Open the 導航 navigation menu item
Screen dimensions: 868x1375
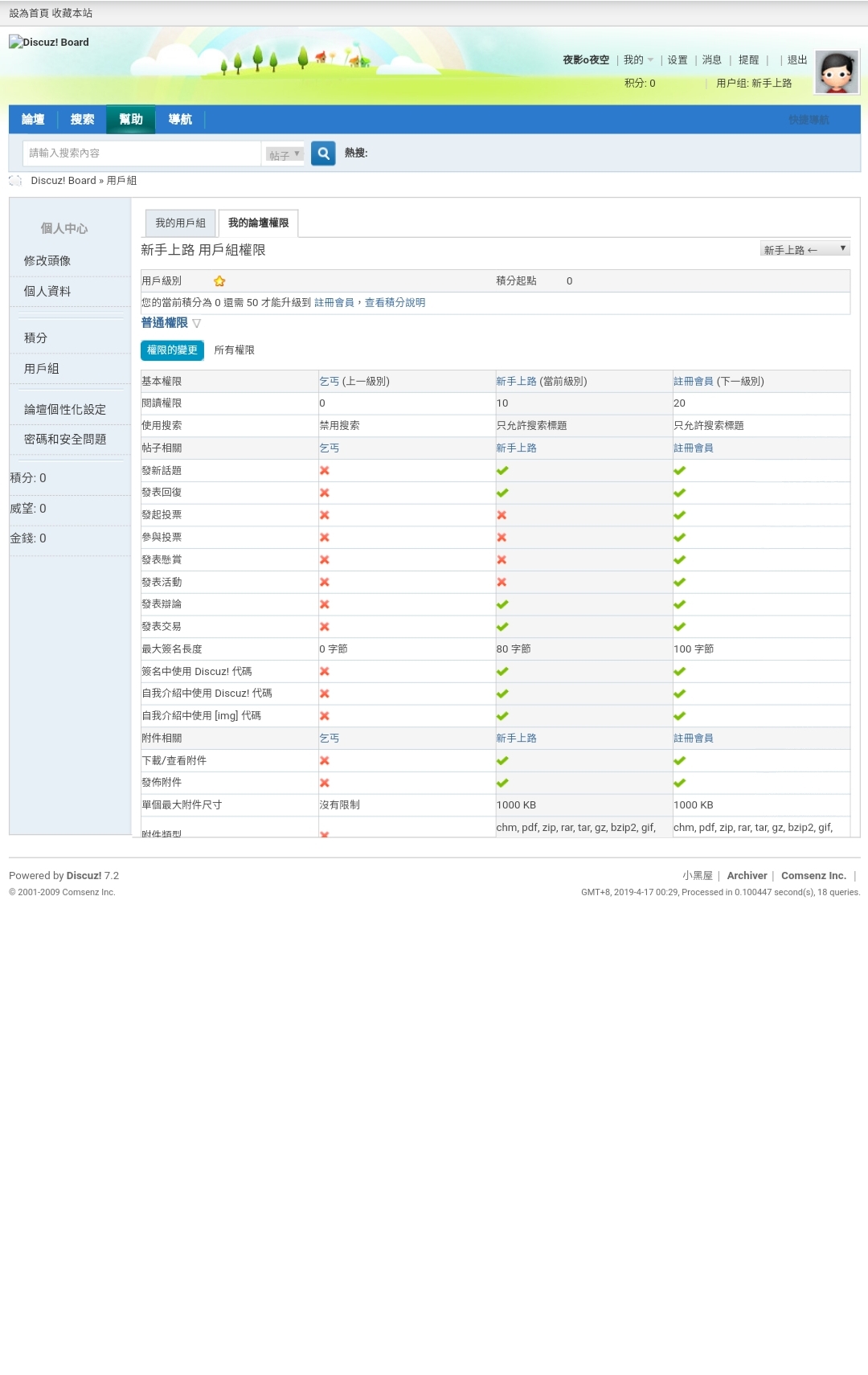click(x=180, y=120)
